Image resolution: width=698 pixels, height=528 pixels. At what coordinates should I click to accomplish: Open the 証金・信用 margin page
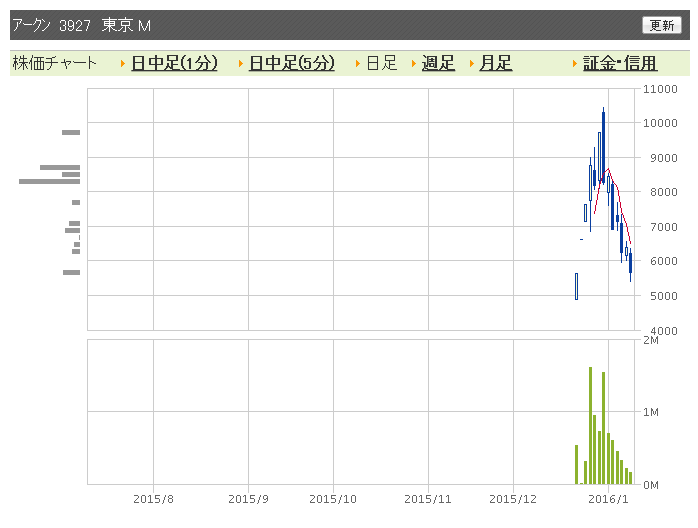(x=620, y=63)
